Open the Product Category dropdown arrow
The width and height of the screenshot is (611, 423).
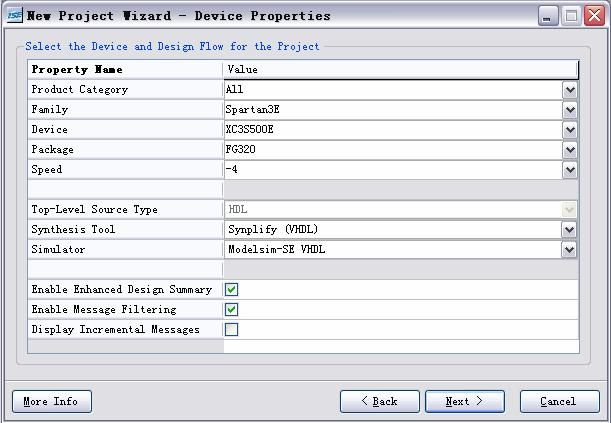tap(570, 90)
